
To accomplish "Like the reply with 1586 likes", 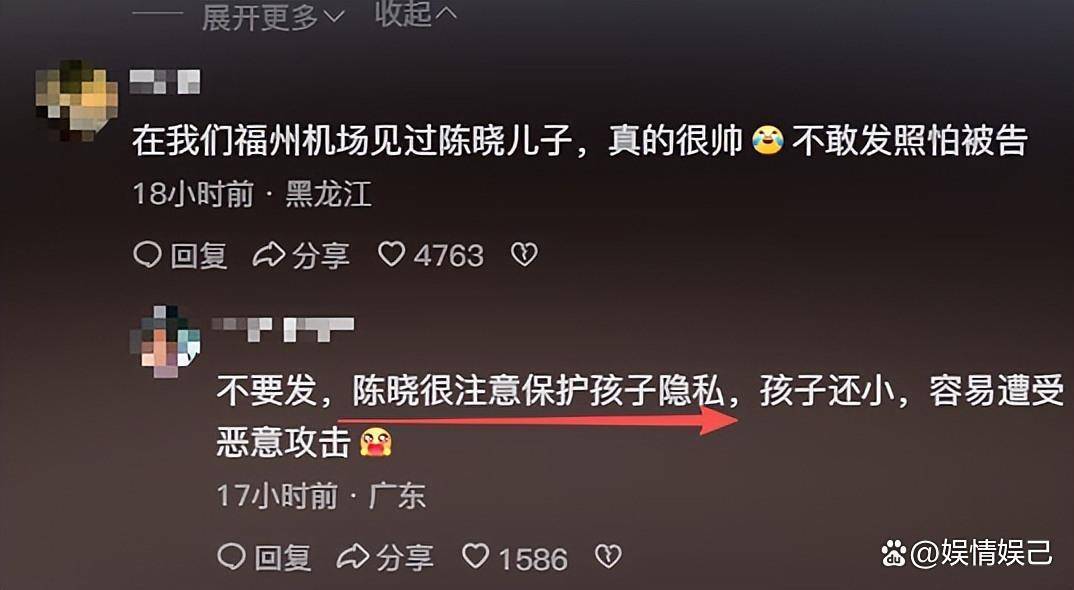I will 476,556.
